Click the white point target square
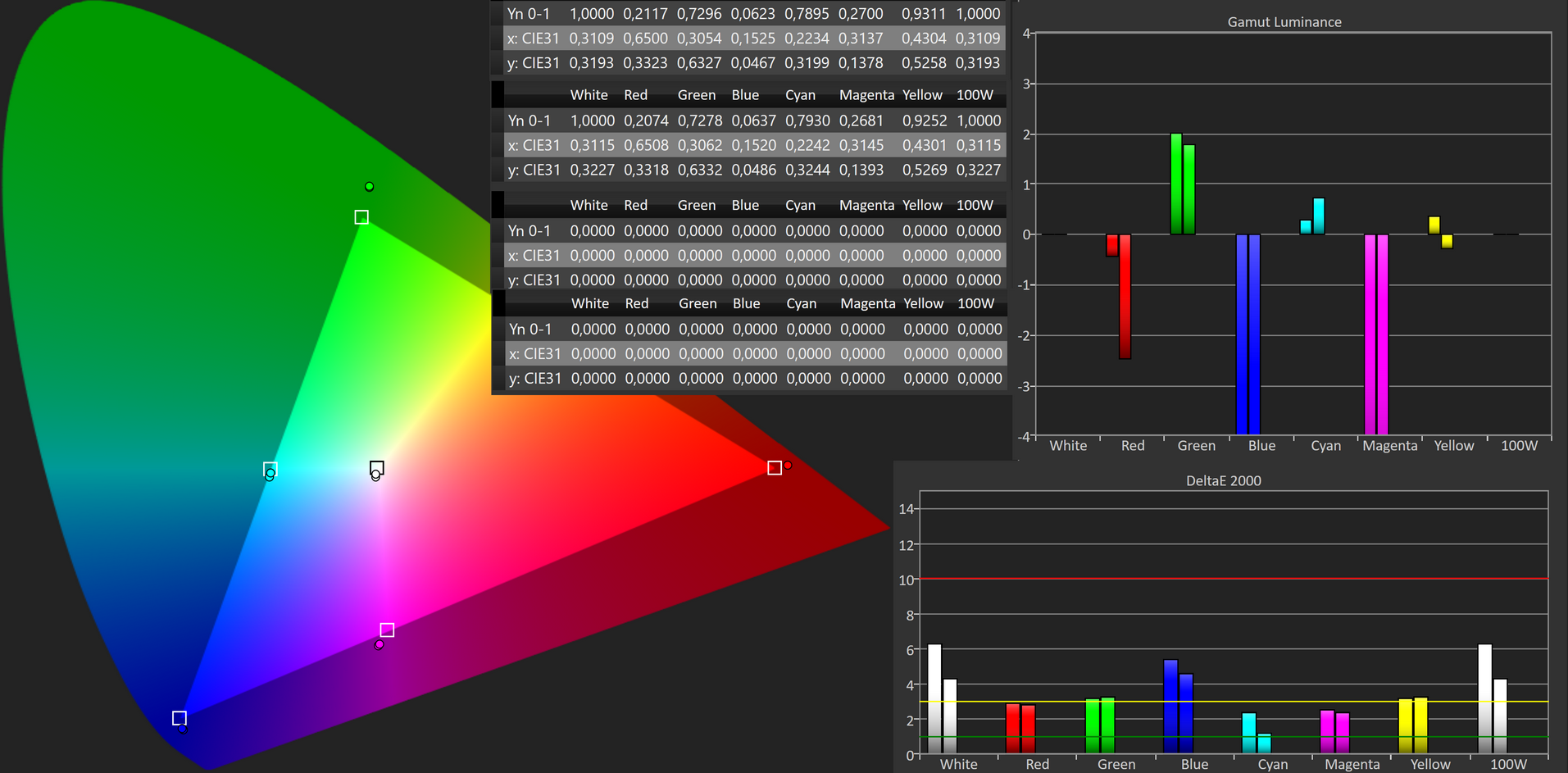 click(377, 467)
